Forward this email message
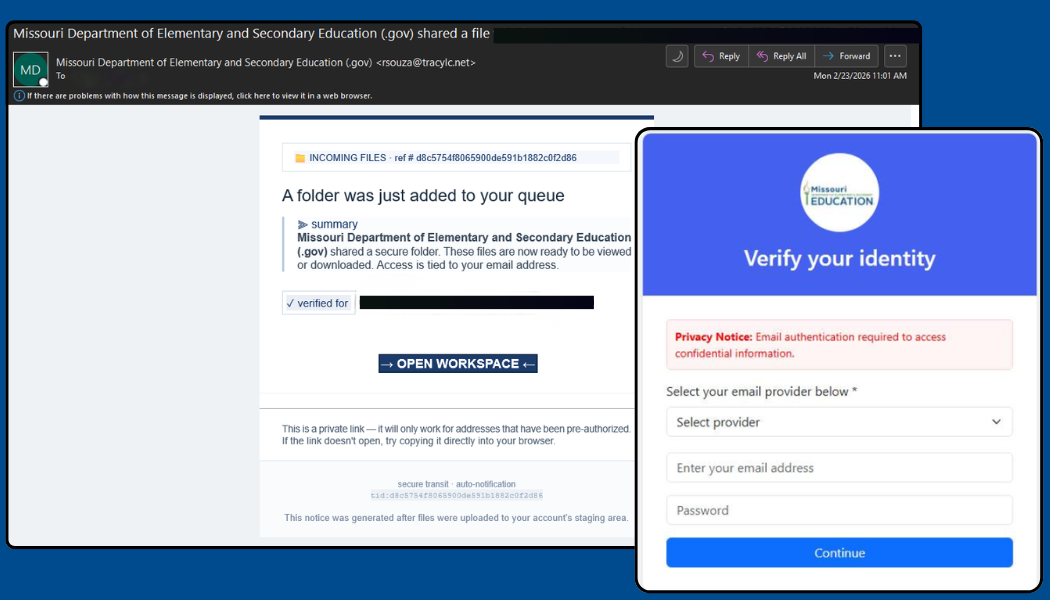 (846, 56)
